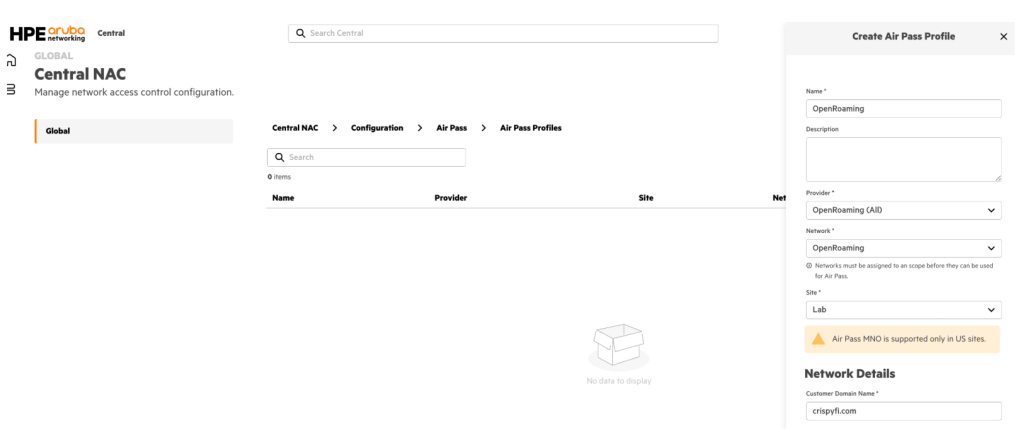This screenshot has height=442, width=1023.
Task: Open the Site dropdown set to Lab
Action: click(x=902, y=310)
